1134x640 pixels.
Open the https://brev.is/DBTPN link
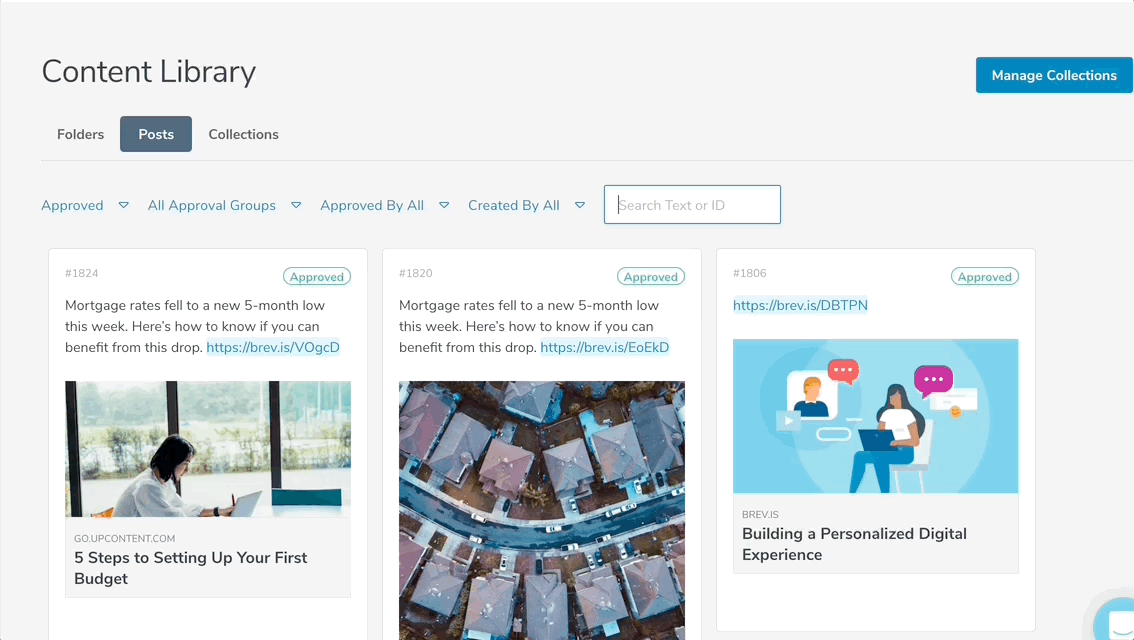pos(800,305)
